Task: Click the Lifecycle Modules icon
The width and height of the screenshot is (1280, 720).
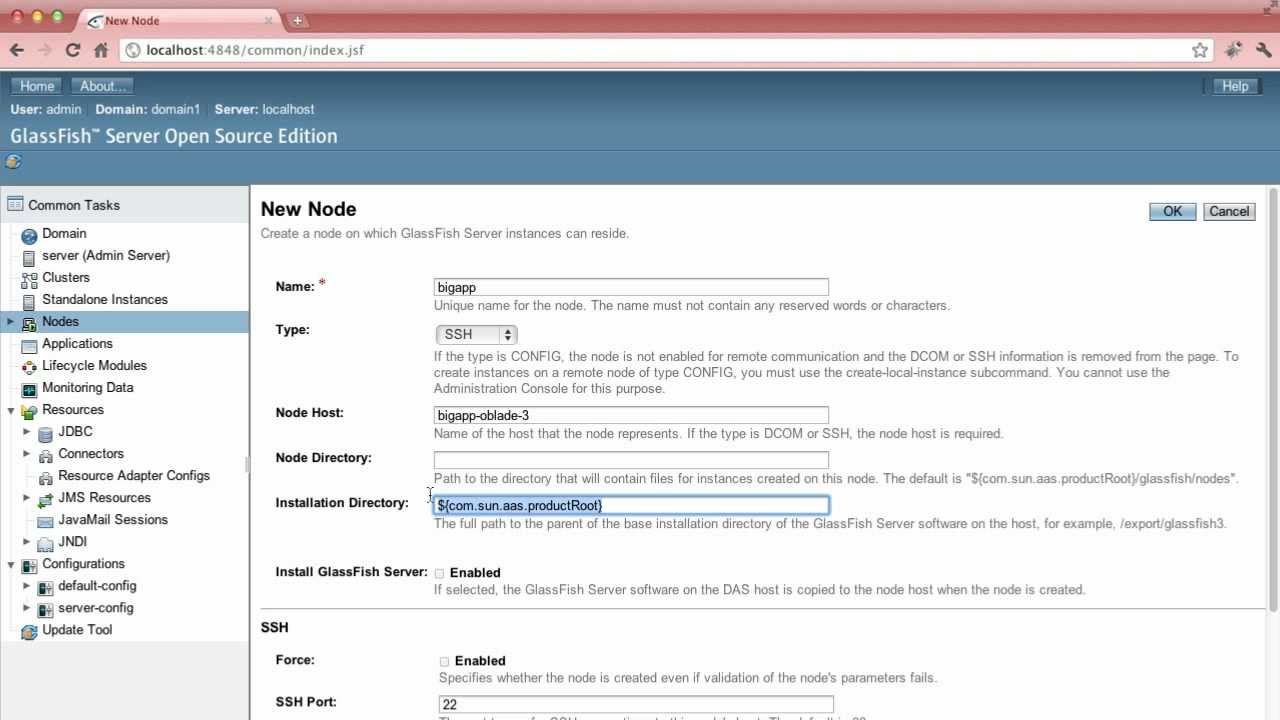Action: (x=29, y=366)
